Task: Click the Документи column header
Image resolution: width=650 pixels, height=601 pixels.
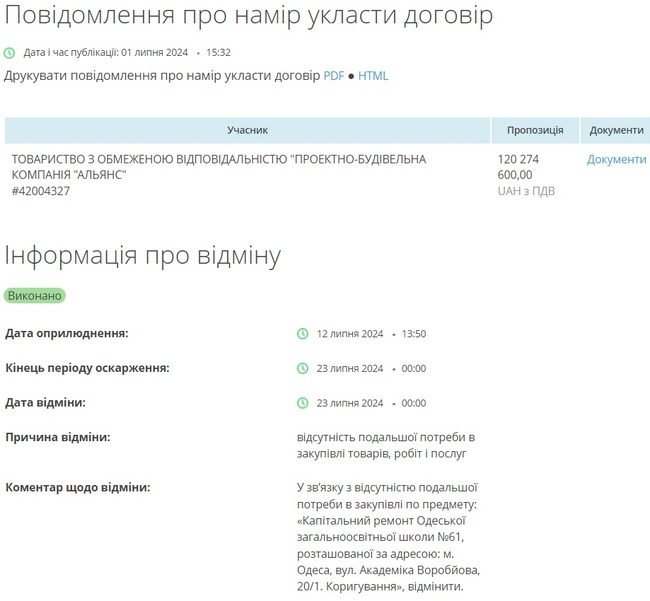Action: 616,131
